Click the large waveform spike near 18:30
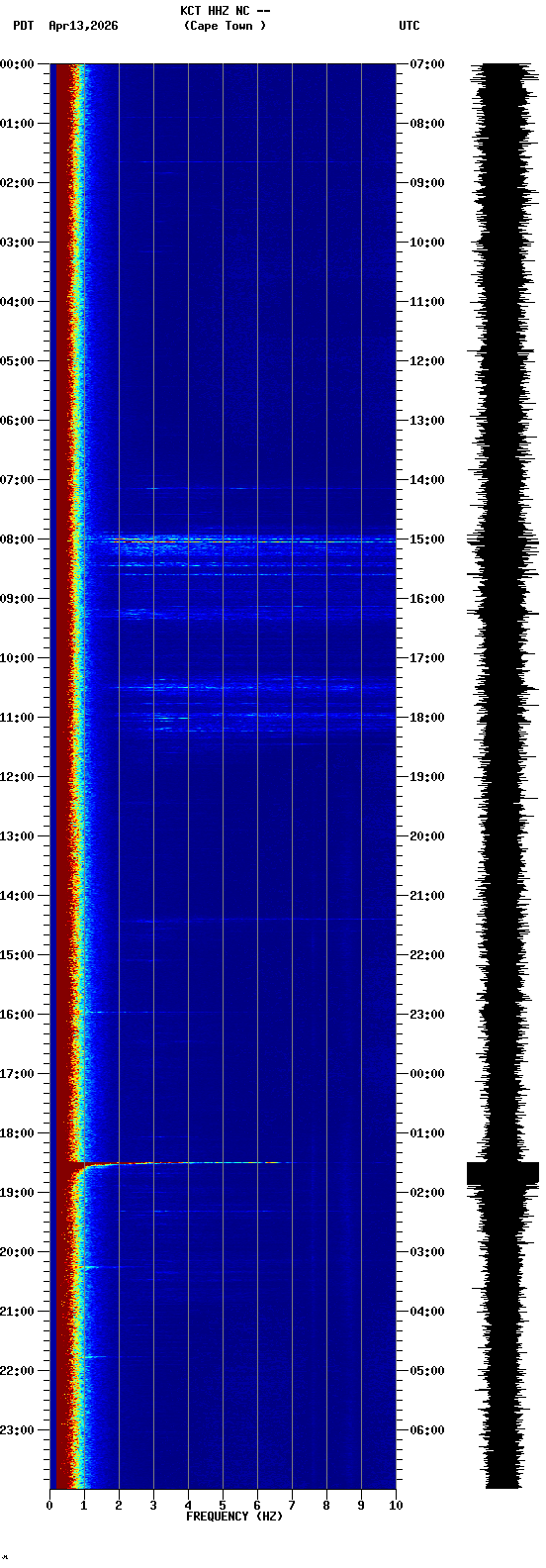 coord(502,1173)
